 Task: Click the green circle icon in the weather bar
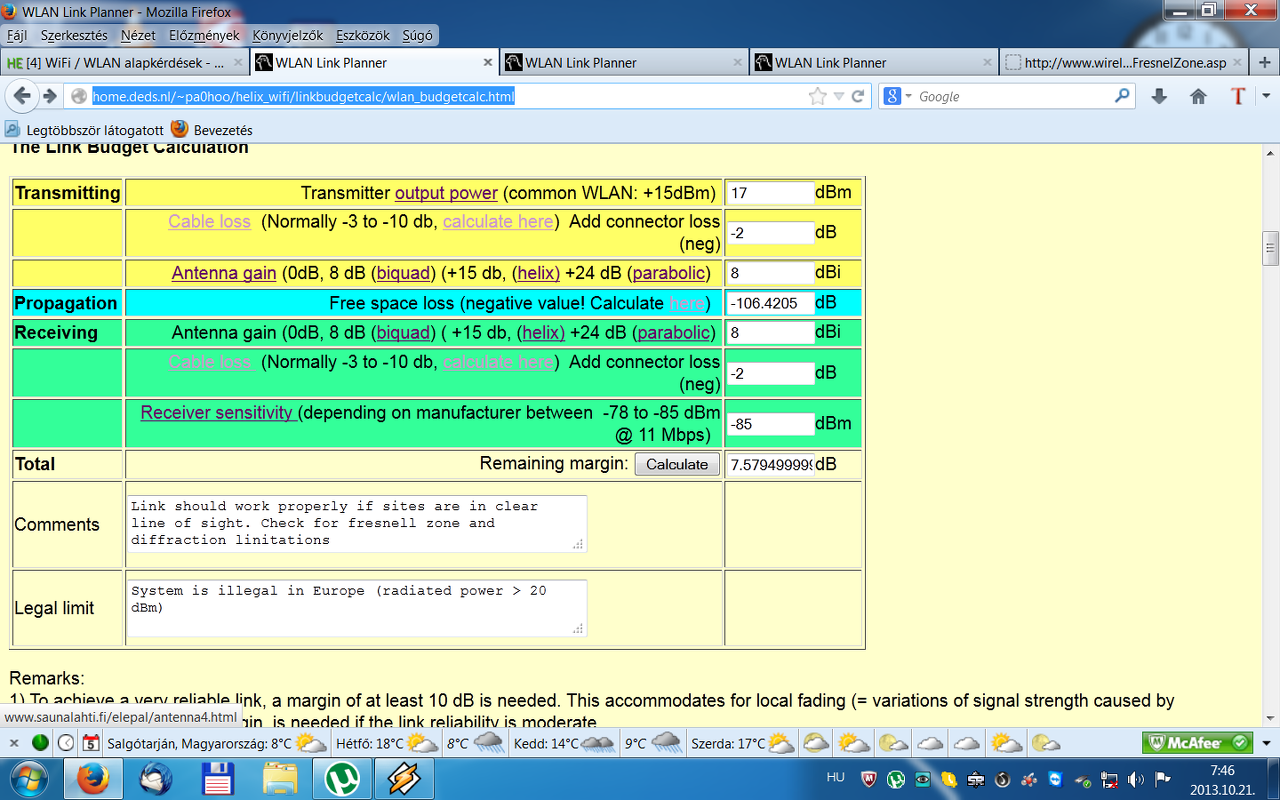[40, 743]
